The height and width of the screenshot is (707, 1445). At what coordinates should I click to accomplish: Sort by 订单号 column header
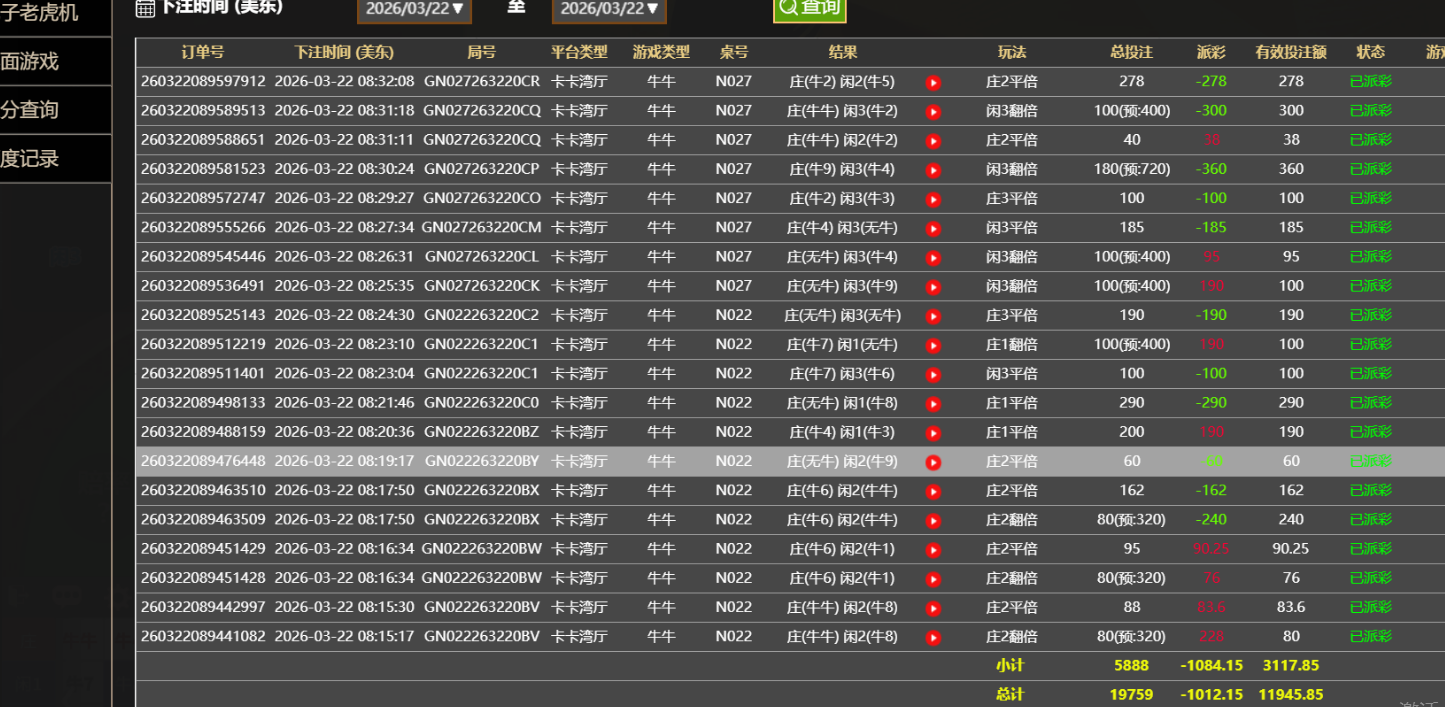click(203, 52)
